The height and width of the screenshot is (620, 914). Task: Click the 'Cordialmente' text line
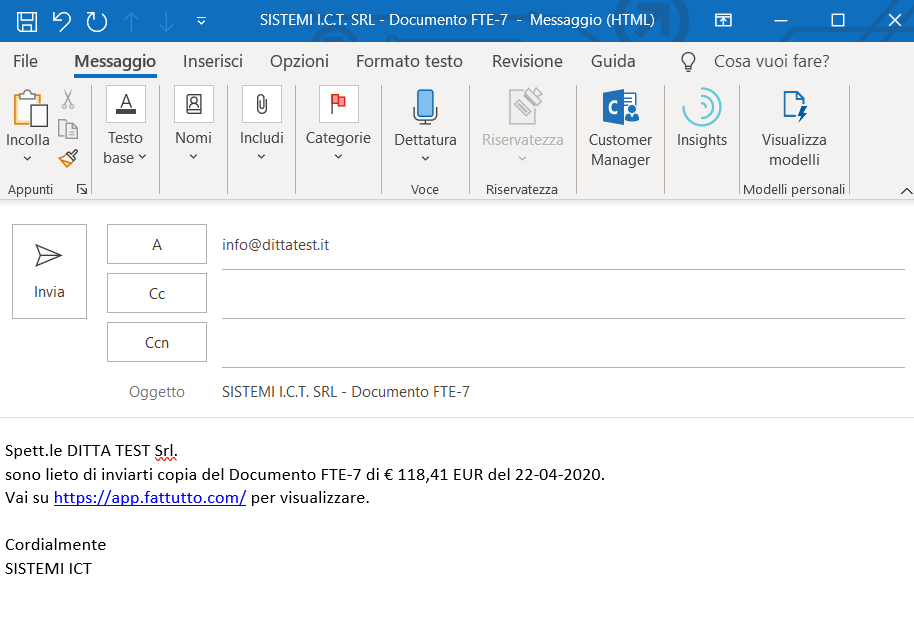coord(55,544)
